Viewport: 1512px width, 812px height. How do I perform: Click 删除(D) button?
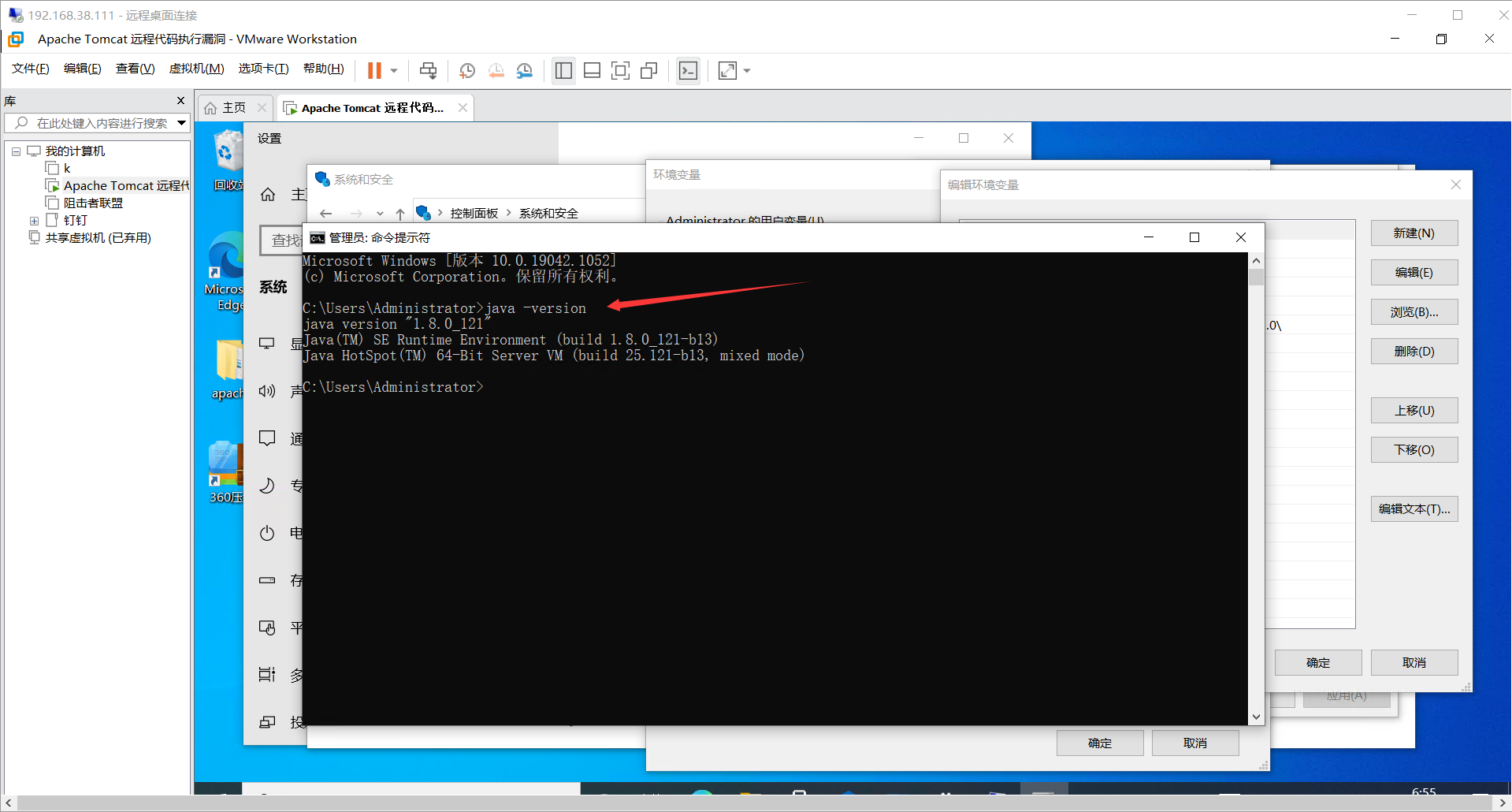(1414, 352)
